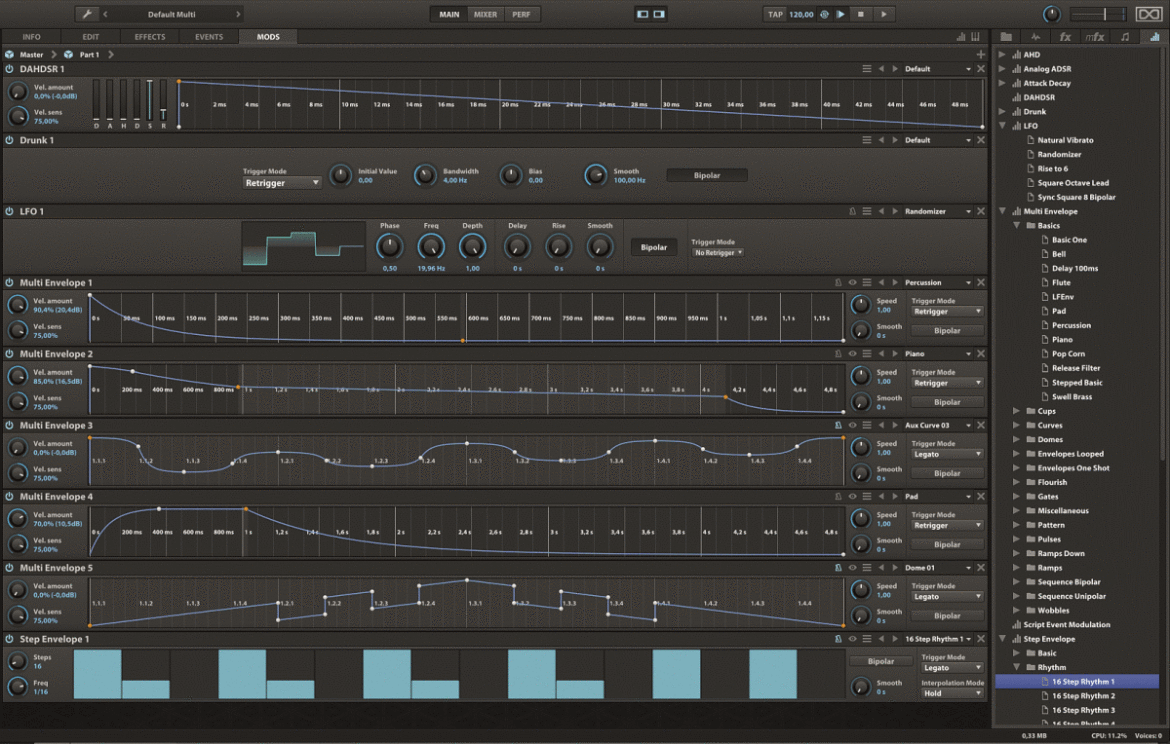Expand the AHD folder in browser
The height and width of the screenshot is (744, 1170).
tap(1002, 54)
